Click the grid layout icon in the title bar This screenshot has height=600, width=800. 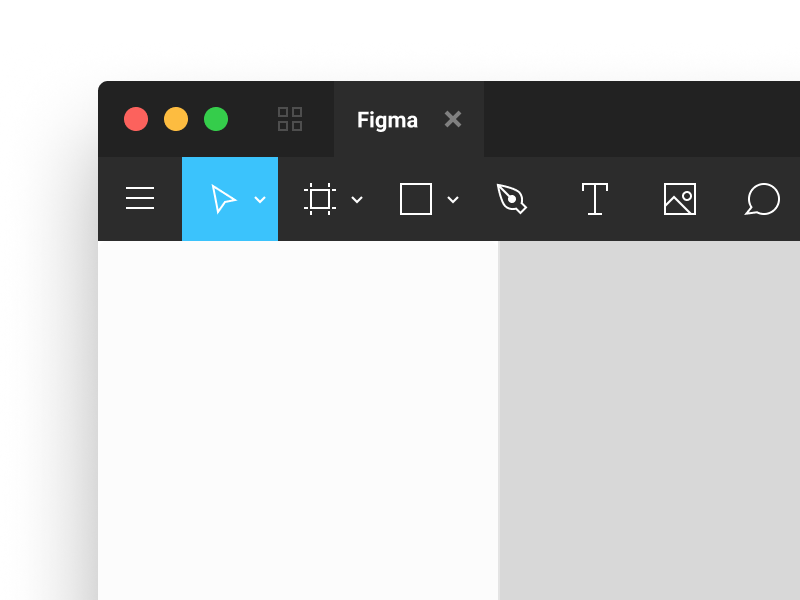pos(290,119)
